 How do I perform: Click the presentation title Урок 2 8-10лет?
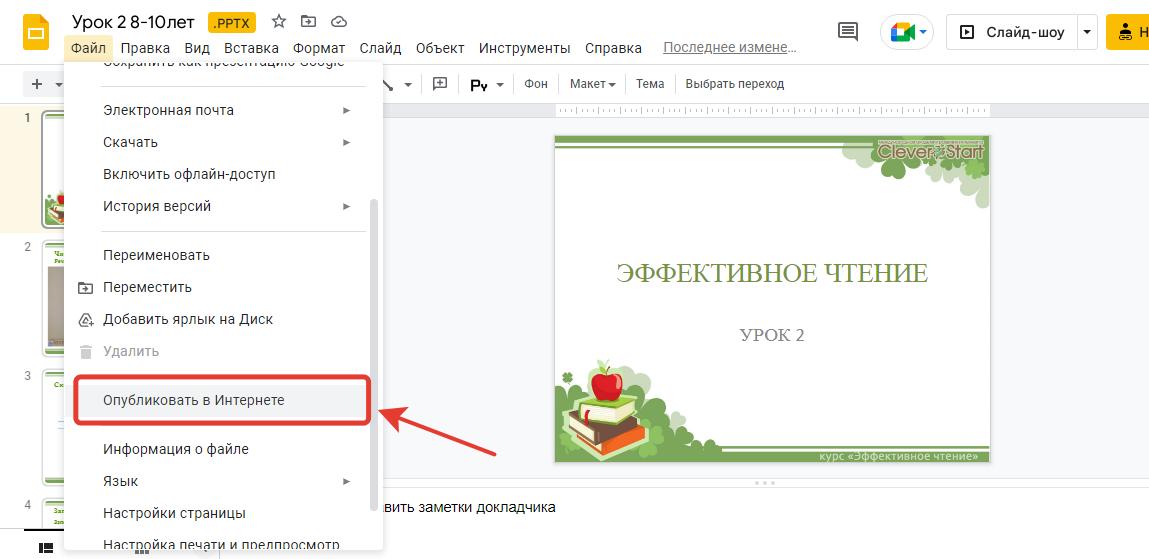(x=133, y=22)
